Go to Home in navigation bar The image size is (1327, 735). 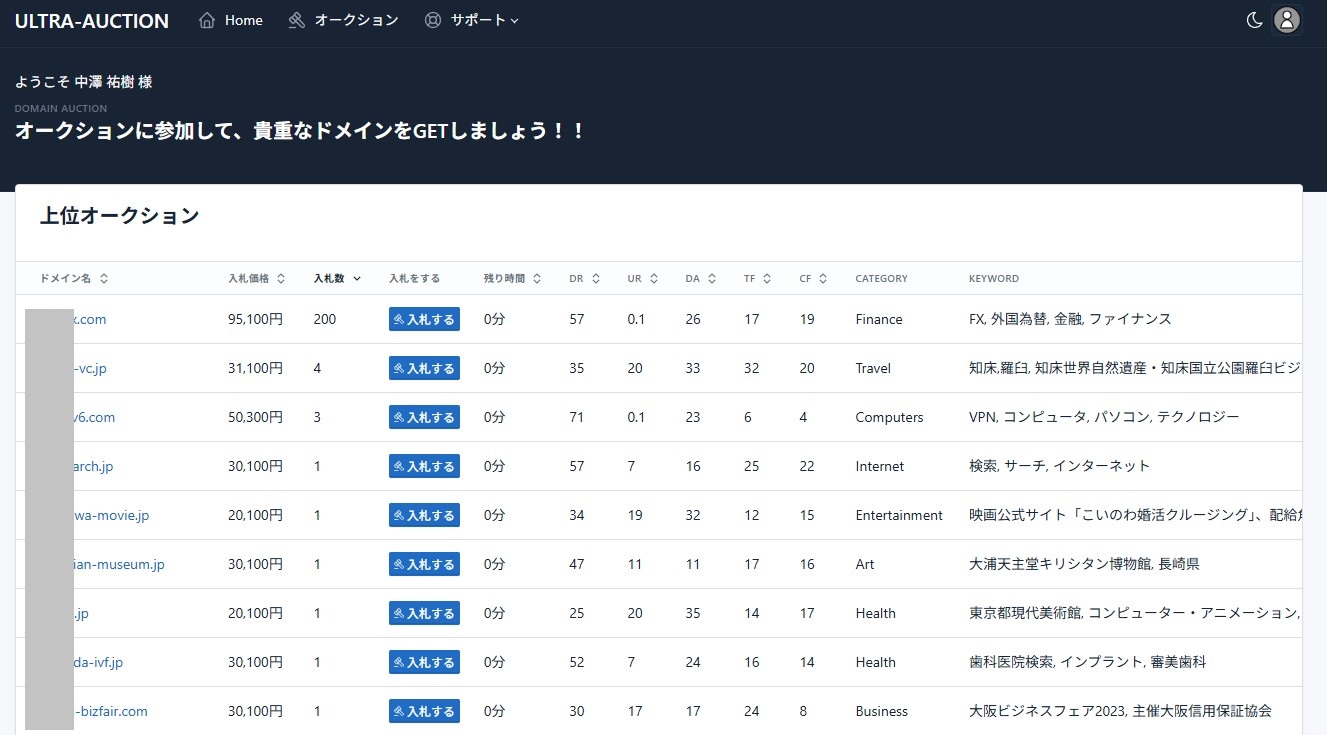click(x=231, y=20)
